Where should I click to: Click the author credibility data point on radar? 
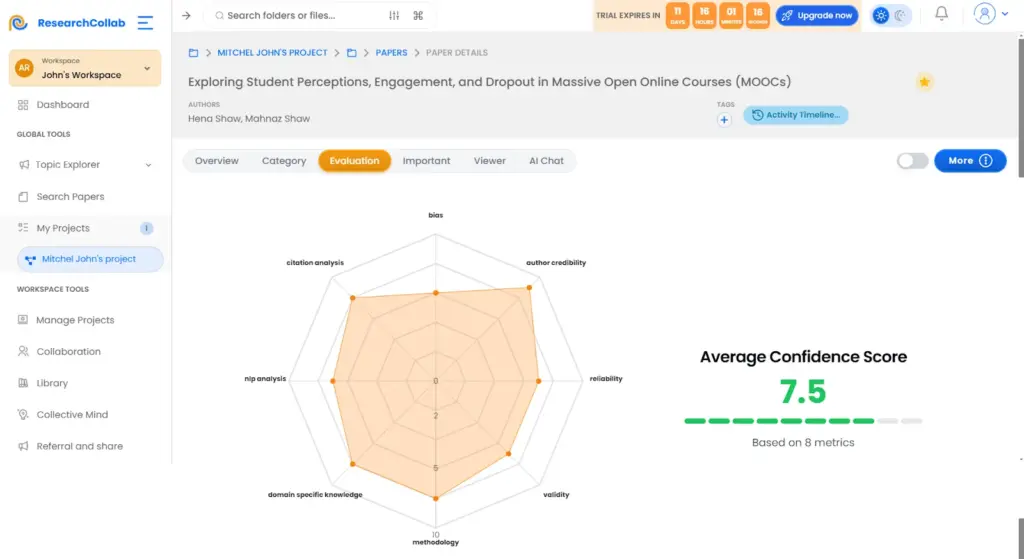[x=529, y=287]
